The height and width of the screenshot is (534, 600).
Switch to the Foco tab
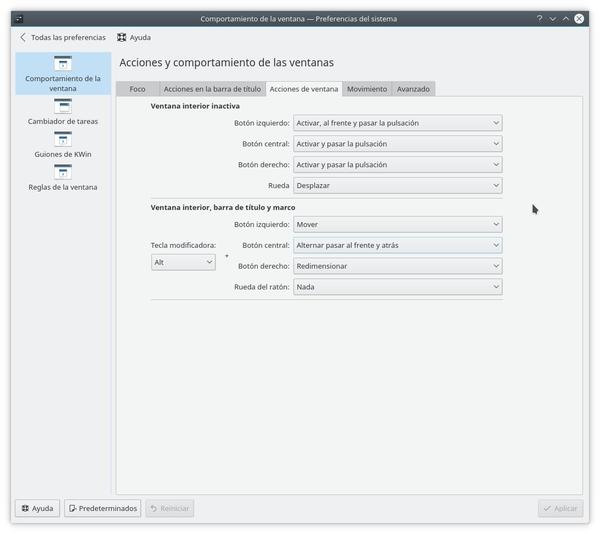coord(137,89)
